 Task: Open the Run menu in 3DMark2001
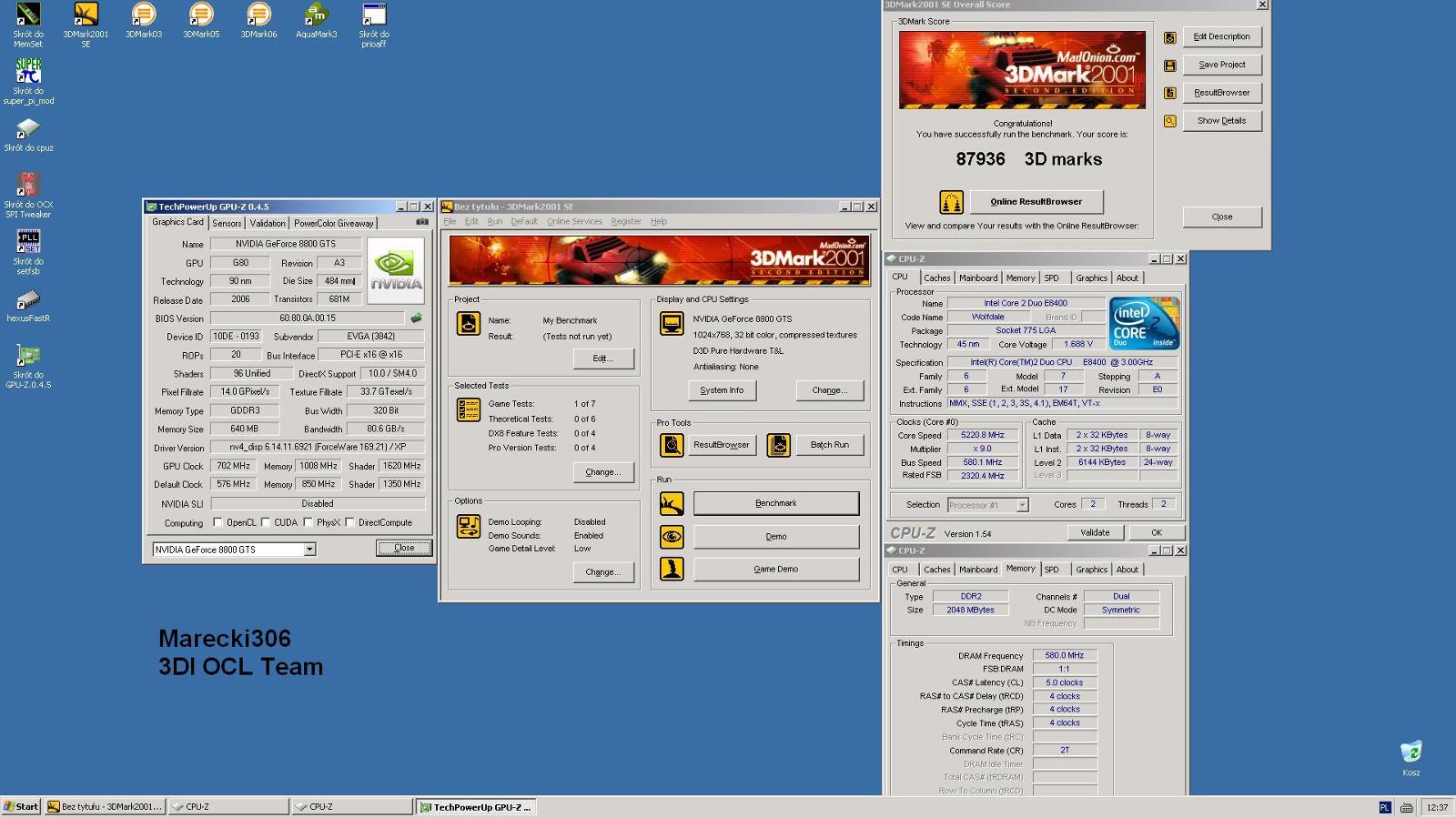[494, 221]
